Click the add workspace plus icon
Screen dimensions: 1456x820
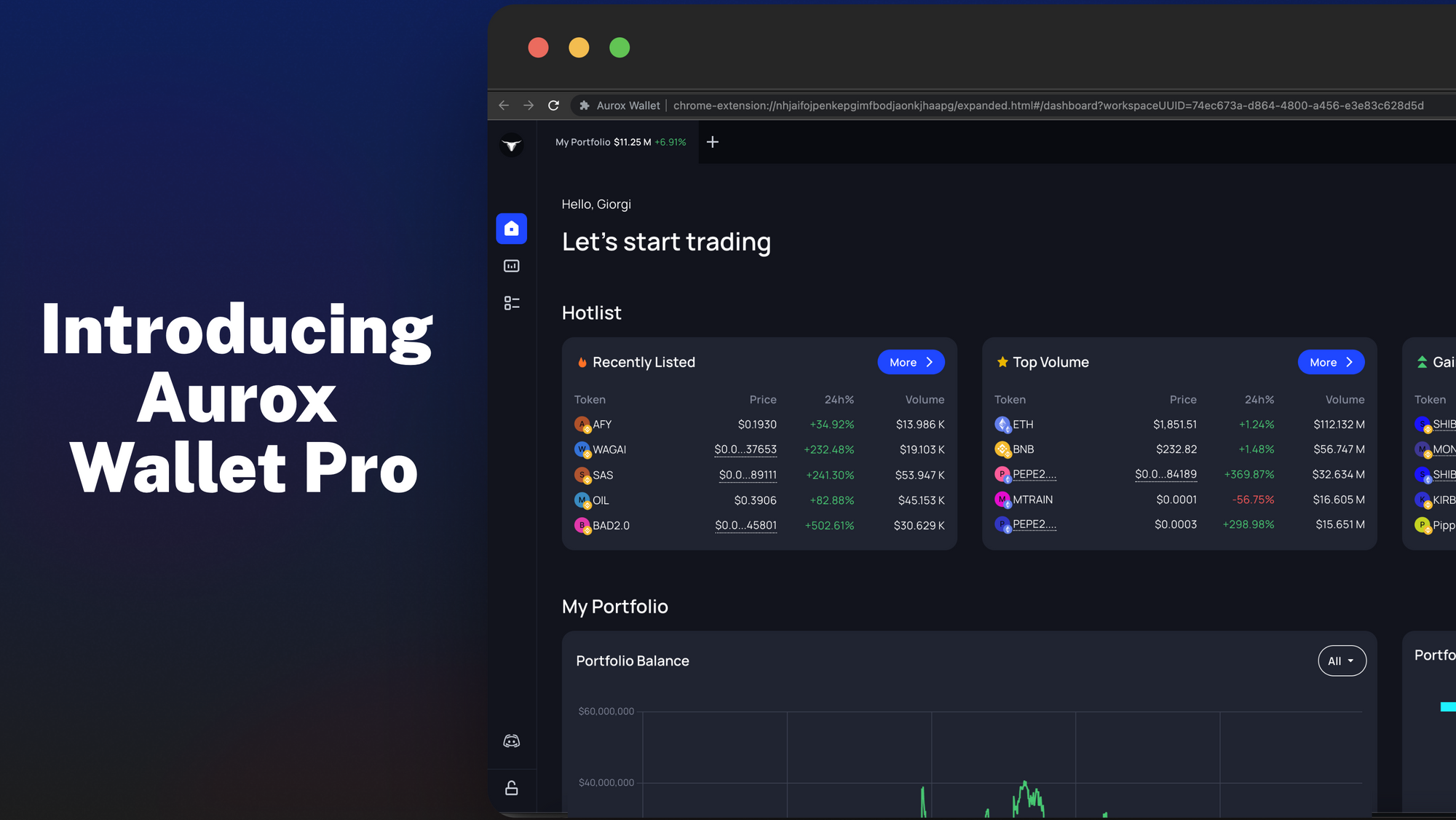[x=713, y=142]
